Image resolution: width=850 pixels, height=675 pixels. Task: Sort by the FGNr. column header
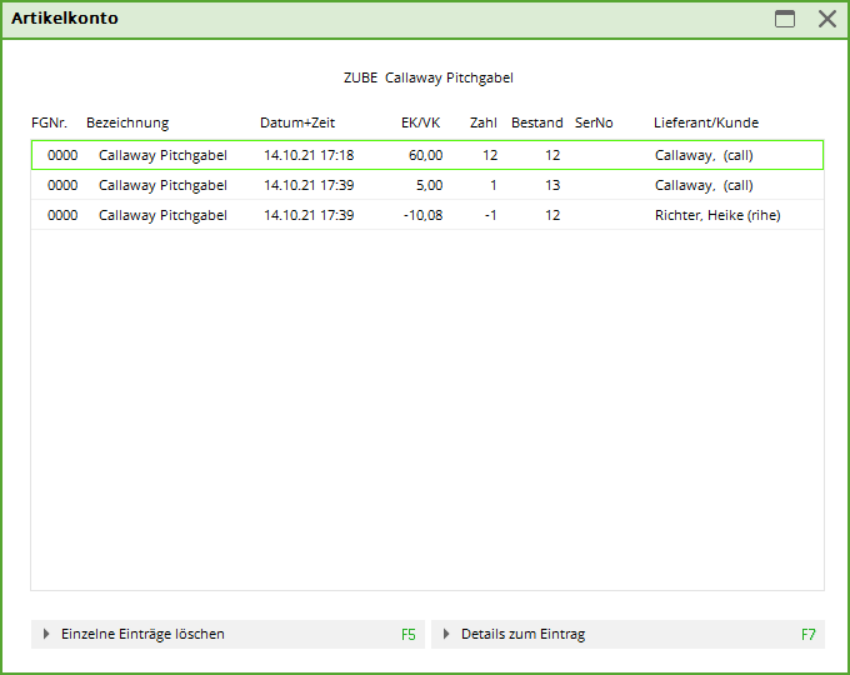click(49, 123)
